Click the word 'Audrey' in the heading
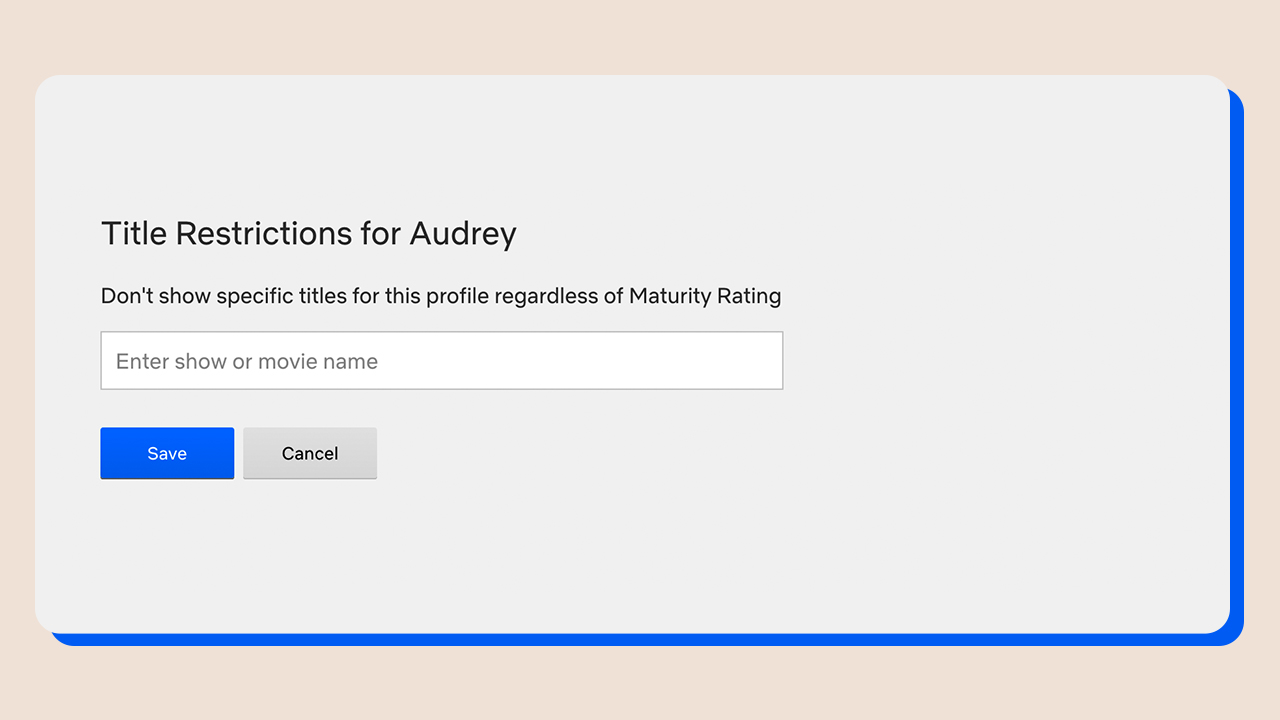Screen dimensions: 1280x720 coord(463,234)
